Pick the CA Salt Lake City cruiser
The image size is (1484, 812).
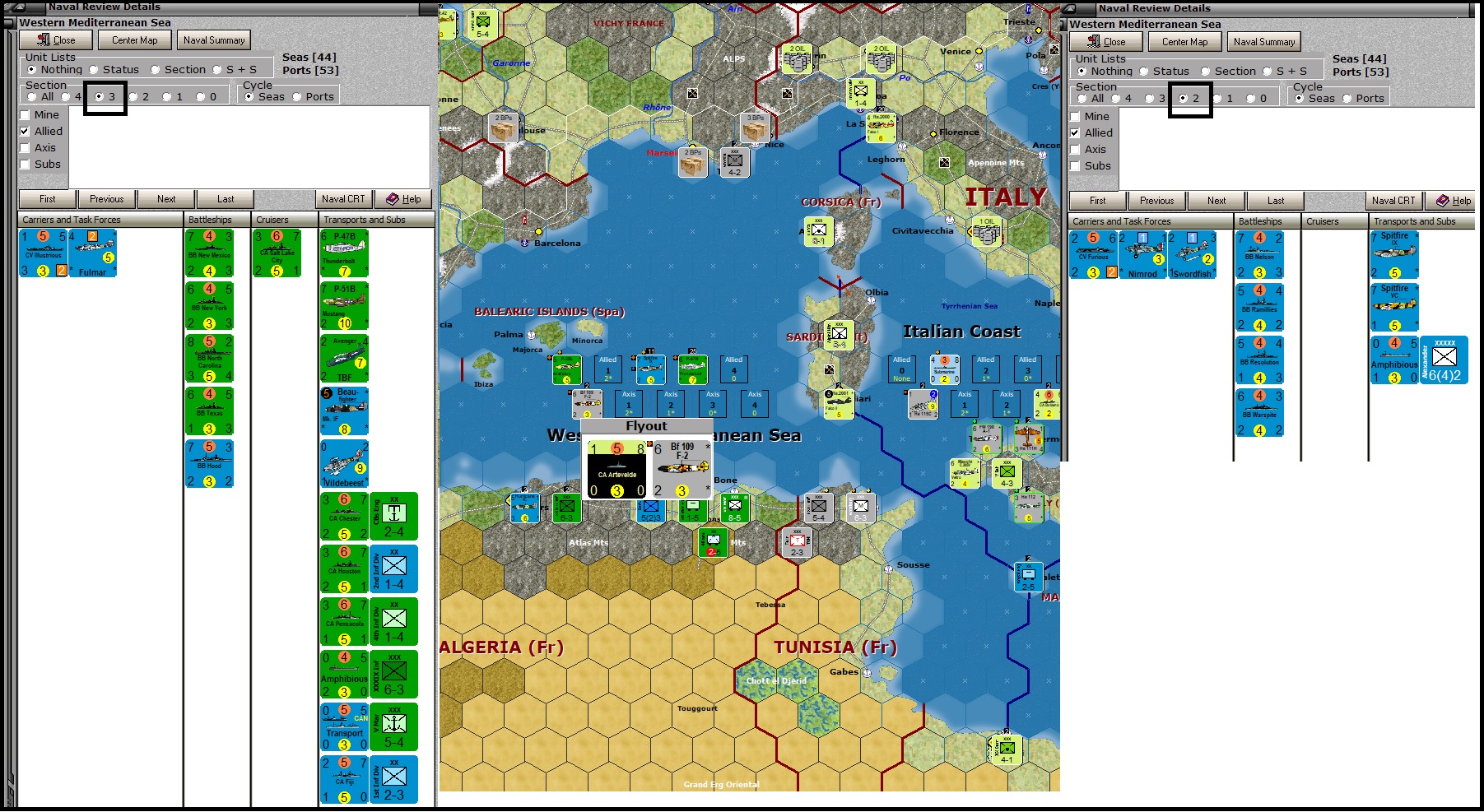coord(277,253)
